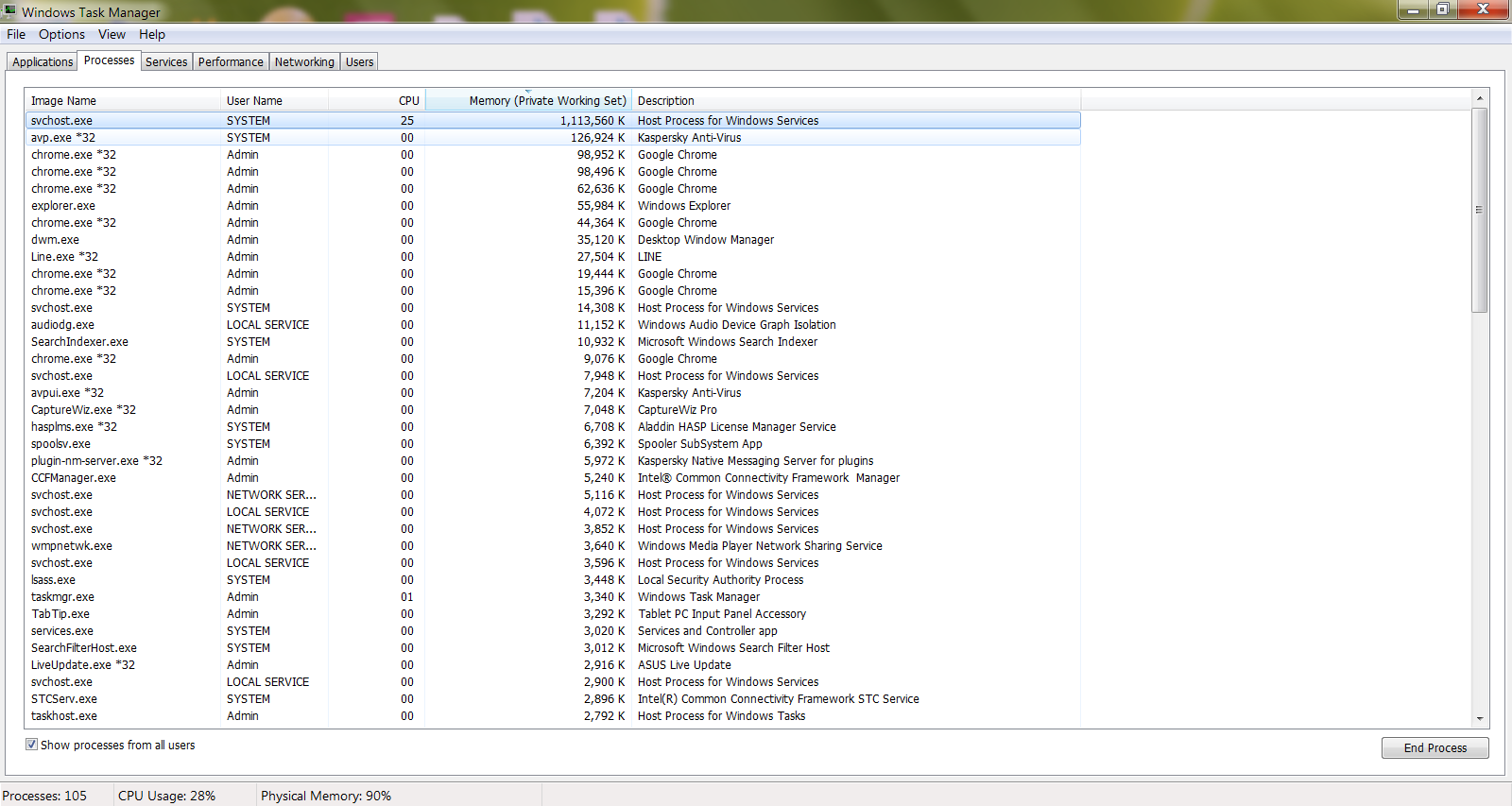Sort by User Name column header
Viewport: 1512px width, 806px height.
[x=274, y=100]
